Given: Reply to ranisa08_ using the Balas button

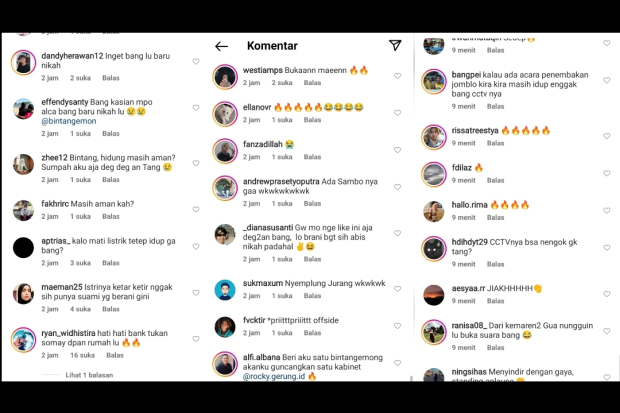Looking at the screenshot, I should pos(495,347).
